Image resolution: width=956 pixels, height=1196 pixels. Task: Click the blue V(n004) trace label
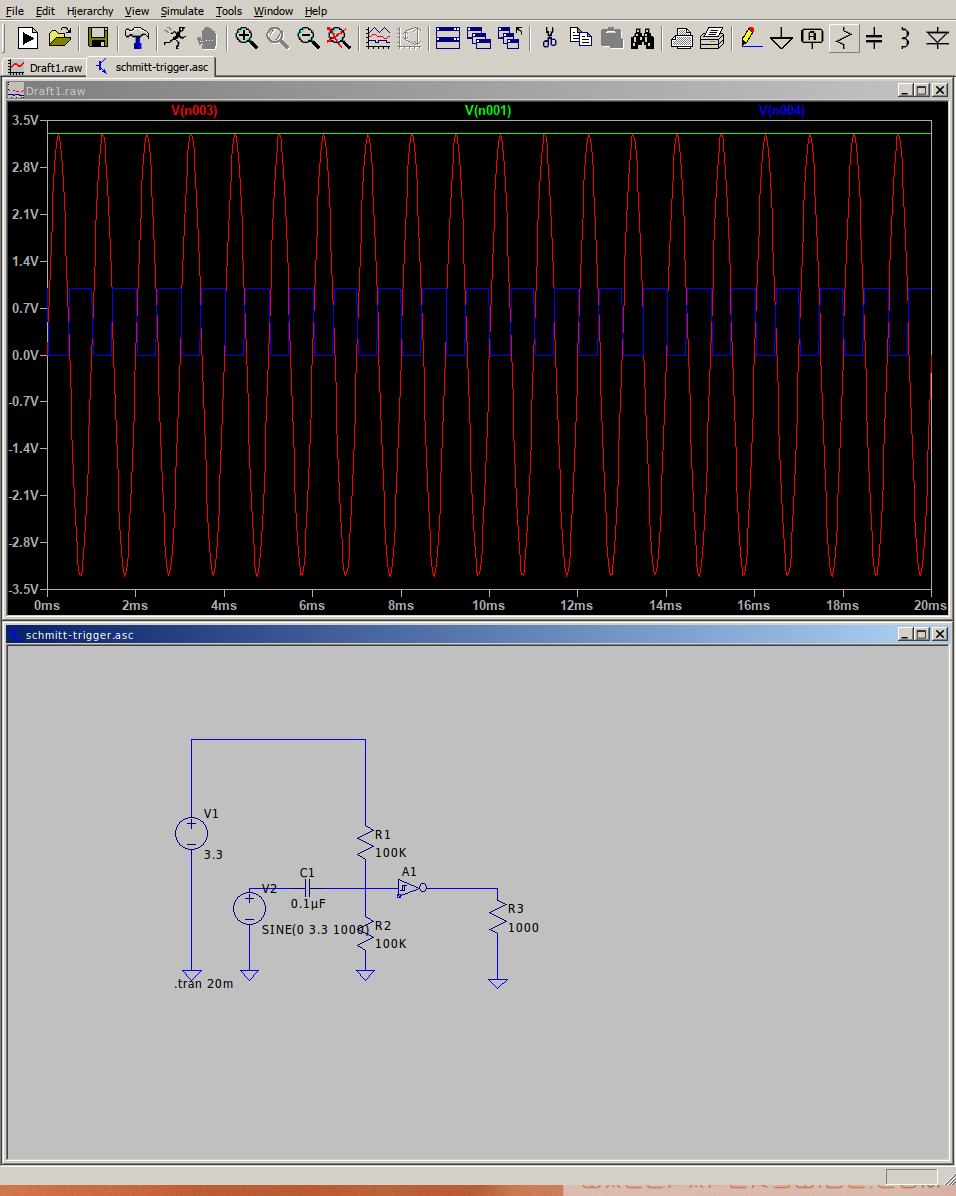(x=782, y=111)
